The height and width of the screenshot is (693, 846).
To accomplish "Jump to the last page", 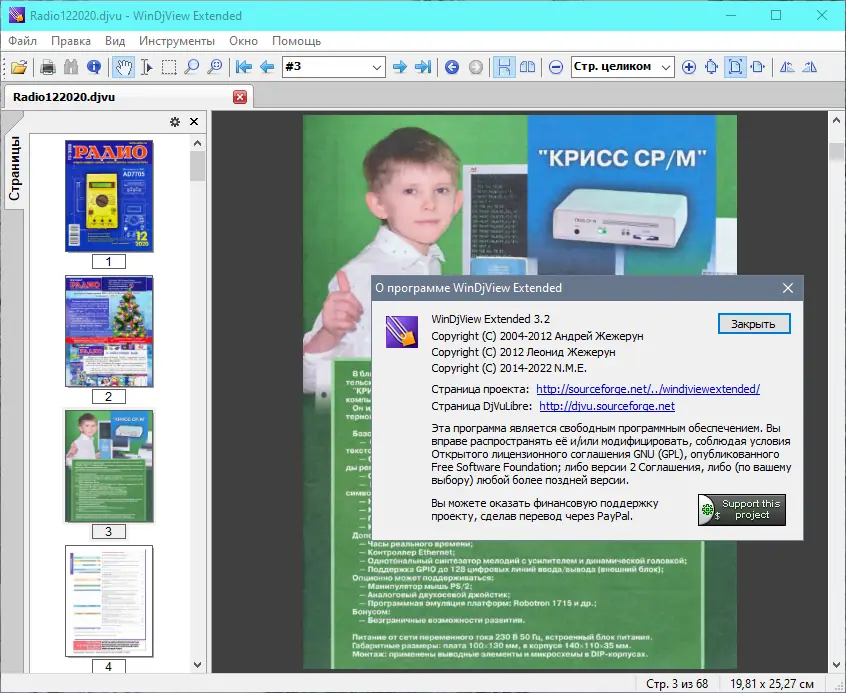I will pos(423,67).
